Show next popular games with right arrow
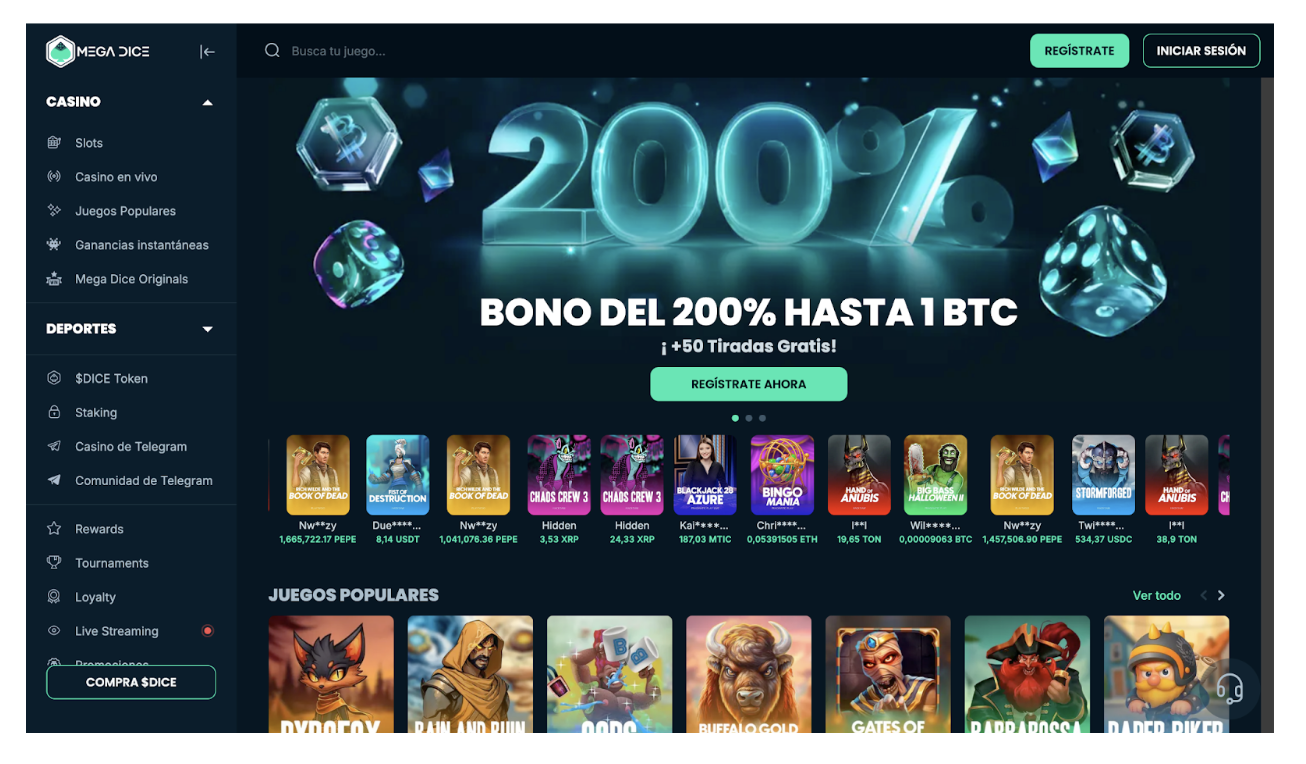This screenshot has width=1306, height=764. [1221, 595]
